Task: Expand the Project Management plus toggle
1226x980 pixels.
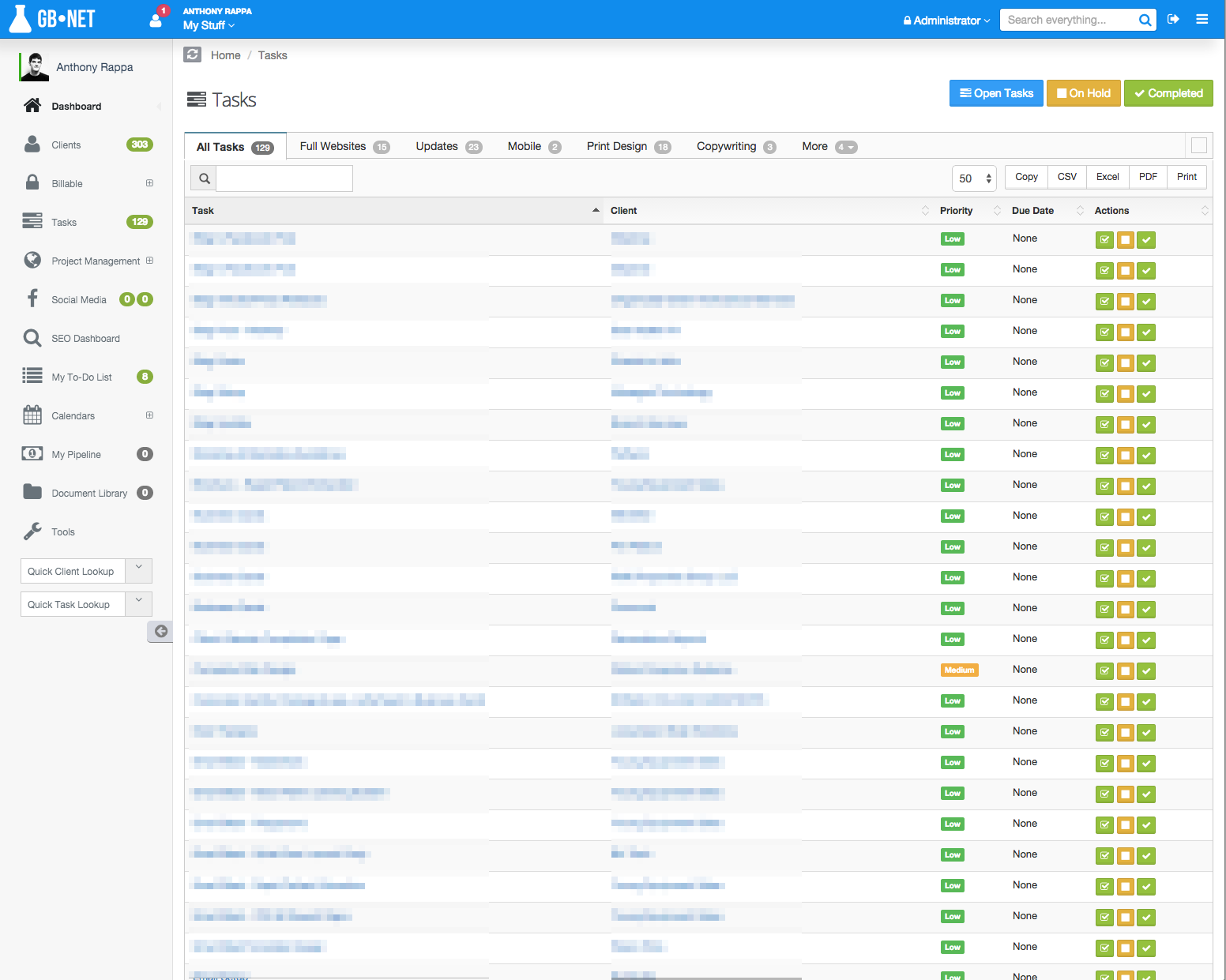Action: point(149,261)
